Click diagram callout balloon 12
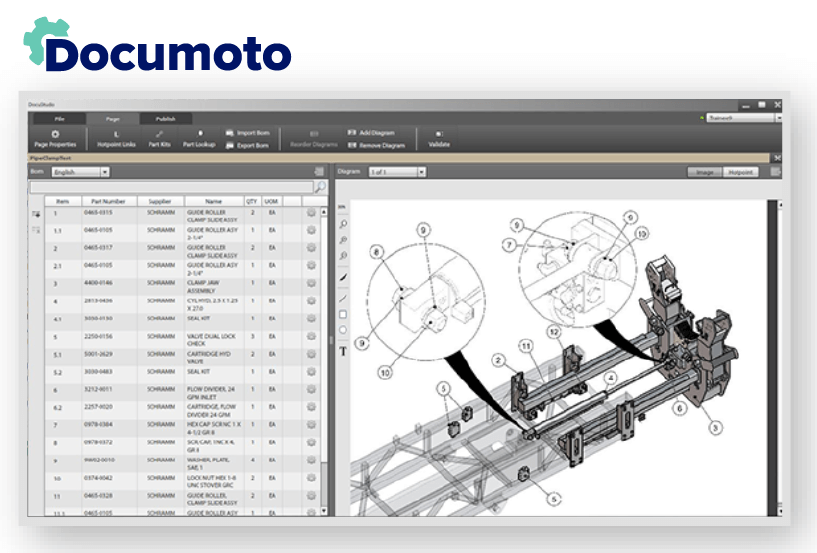 (554, 332)
